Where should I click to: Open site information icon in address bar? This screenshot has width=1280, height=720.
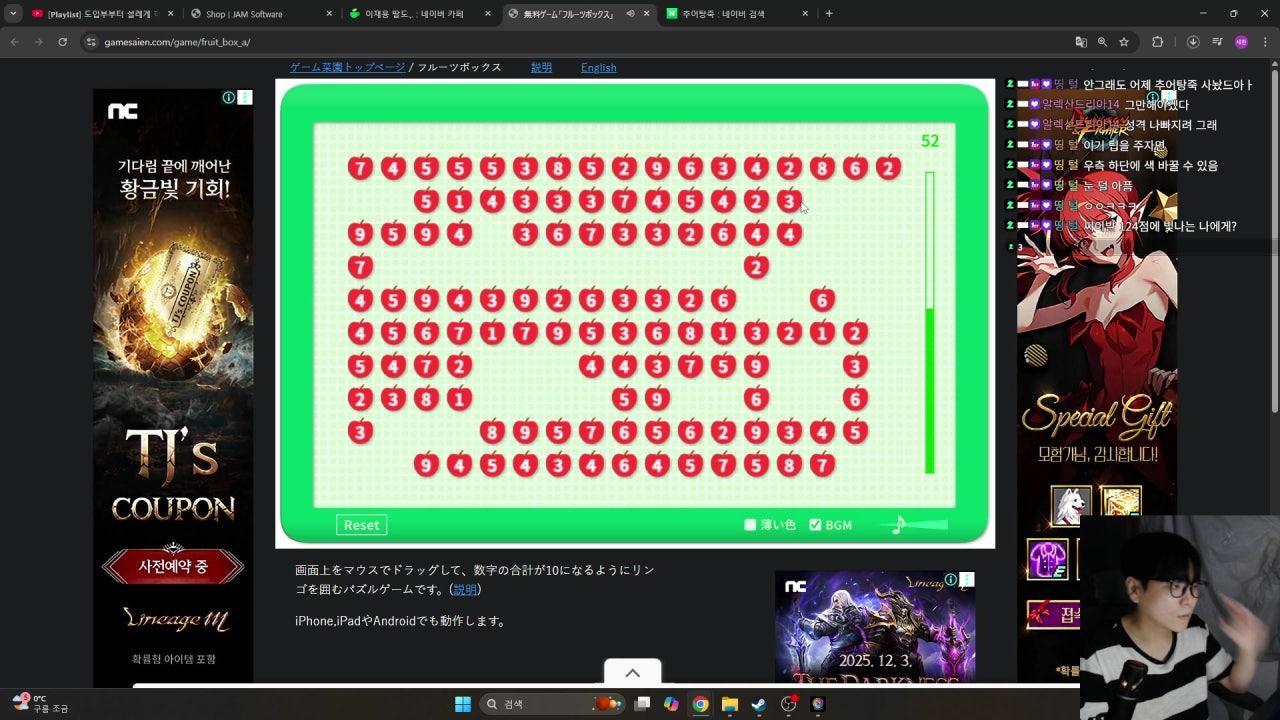[x=91, y=42]
